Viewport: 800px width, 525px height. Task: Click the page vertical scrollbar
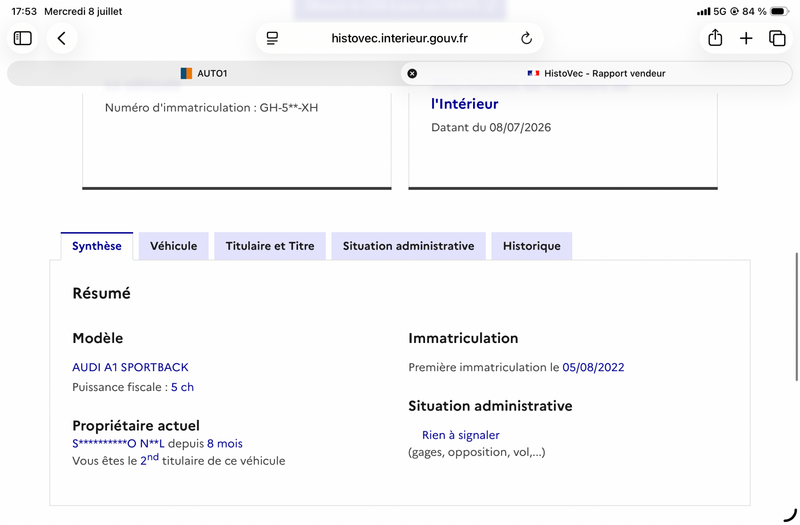796,316
